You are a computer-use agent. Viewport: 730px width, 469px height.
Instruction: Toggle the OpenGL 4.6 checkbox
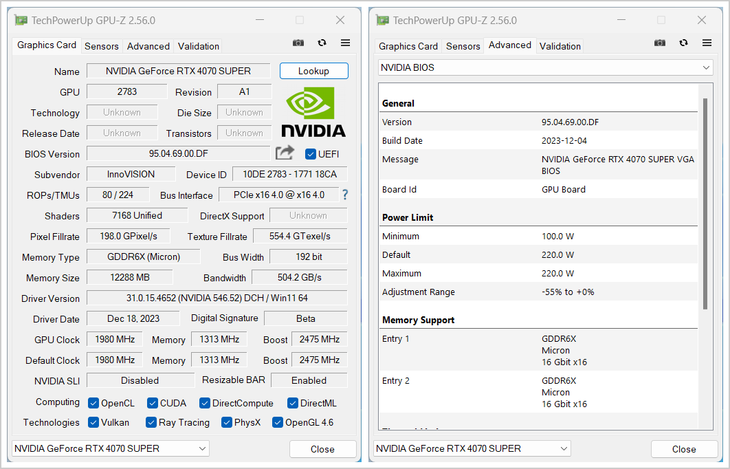pyautogui.click(x=277, y=422)
